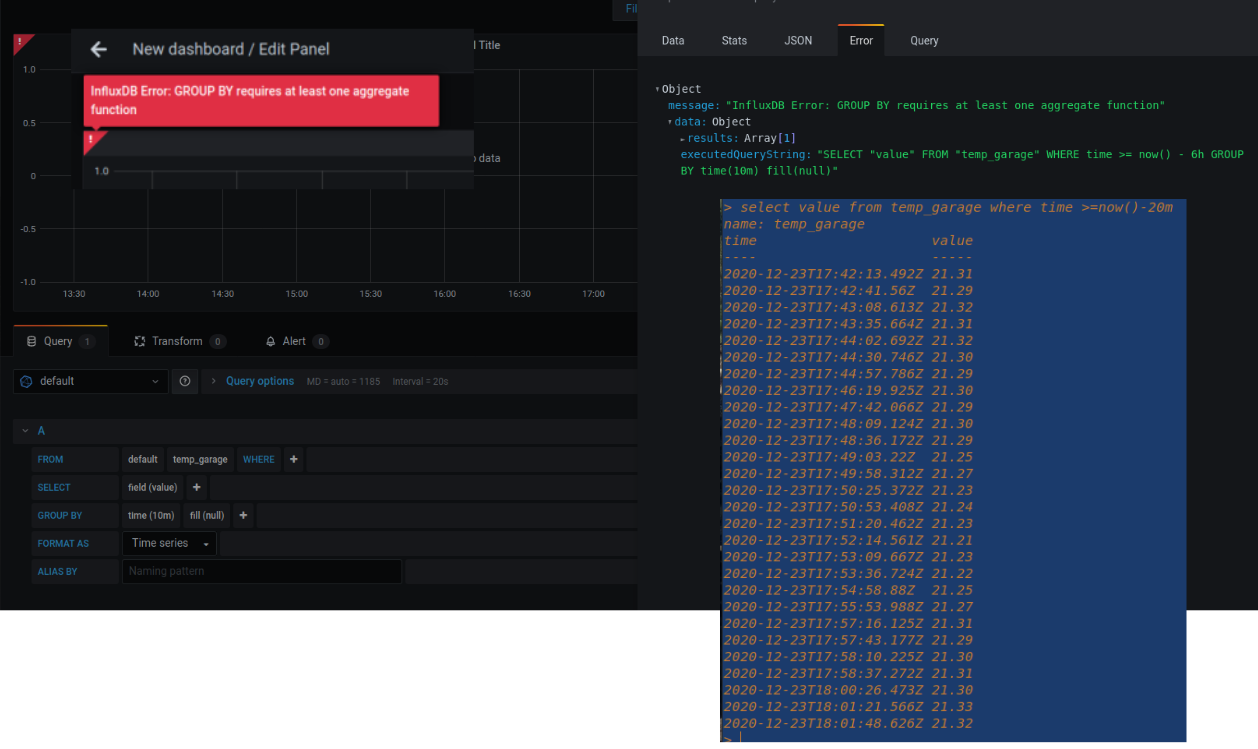Open the Time series format dropdown
The width and height of the screenshot is (1258, 749).
coord(170,543)
